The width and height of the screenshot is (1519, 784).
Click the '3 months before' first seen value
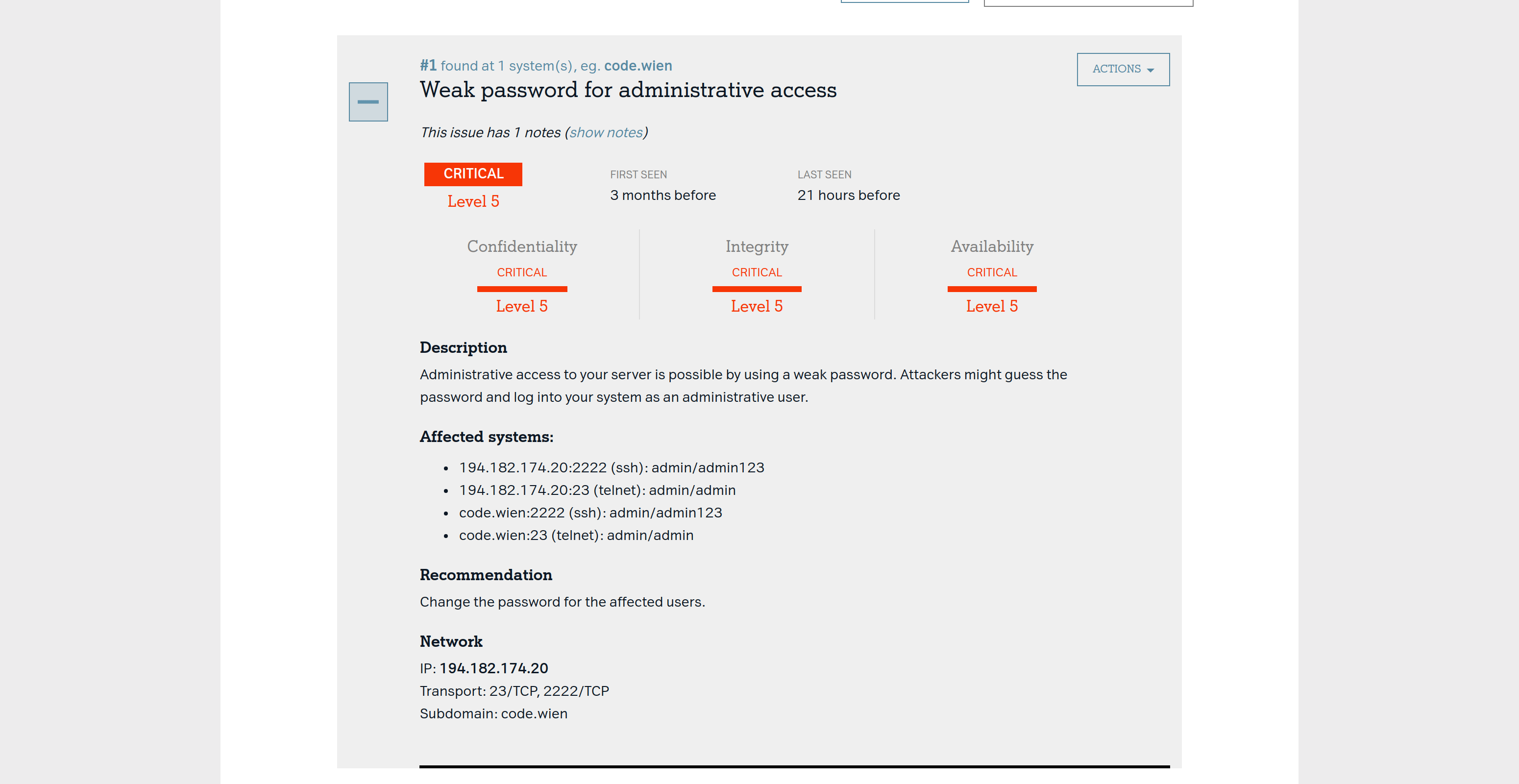(663, 195)
